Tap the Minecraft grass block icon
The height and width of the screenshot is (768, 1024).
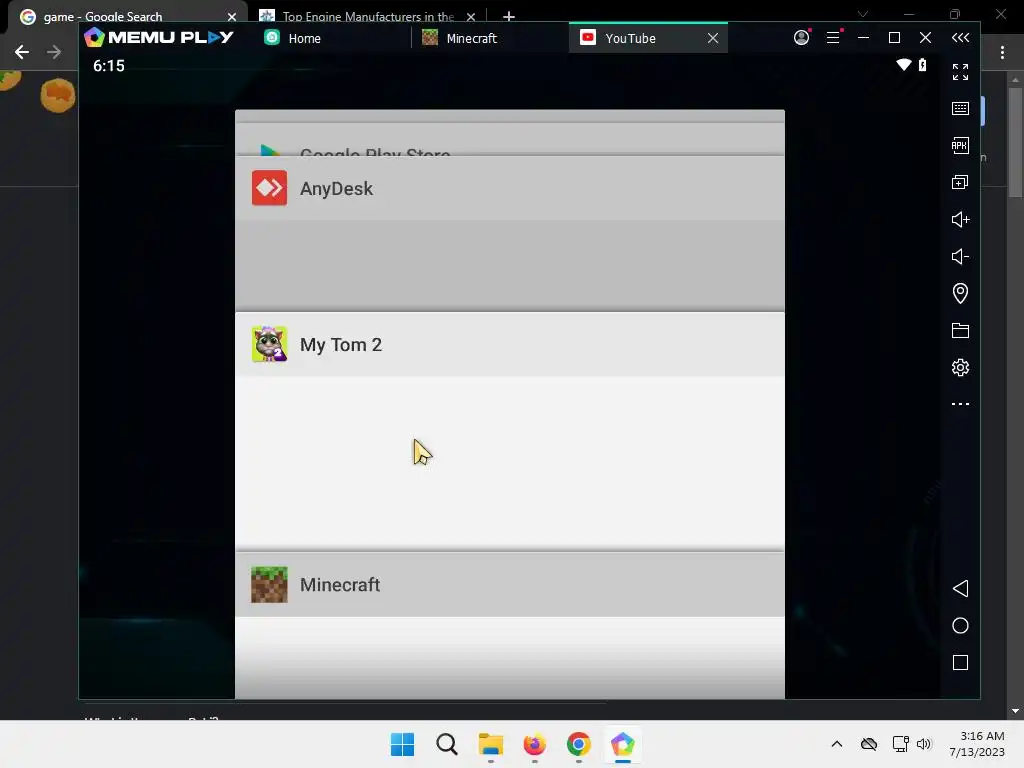pyautogui.click(x=269, y=584)
